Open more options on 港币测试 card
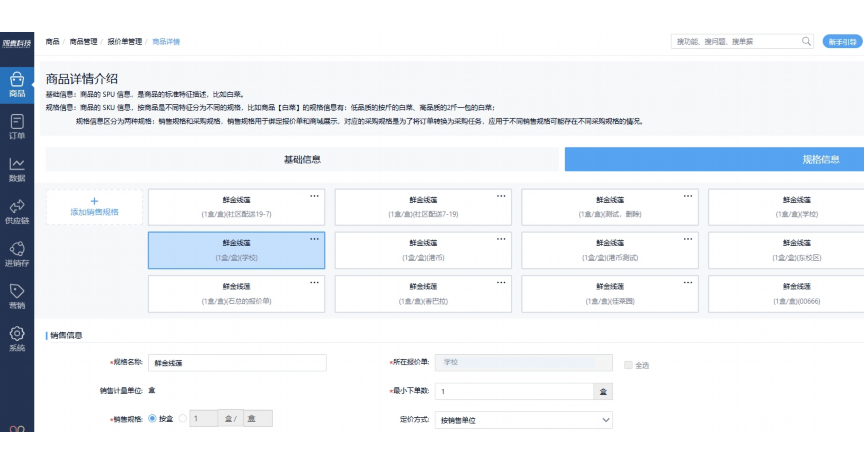Viewport: 864px width, 464px height. coord(688,239)
